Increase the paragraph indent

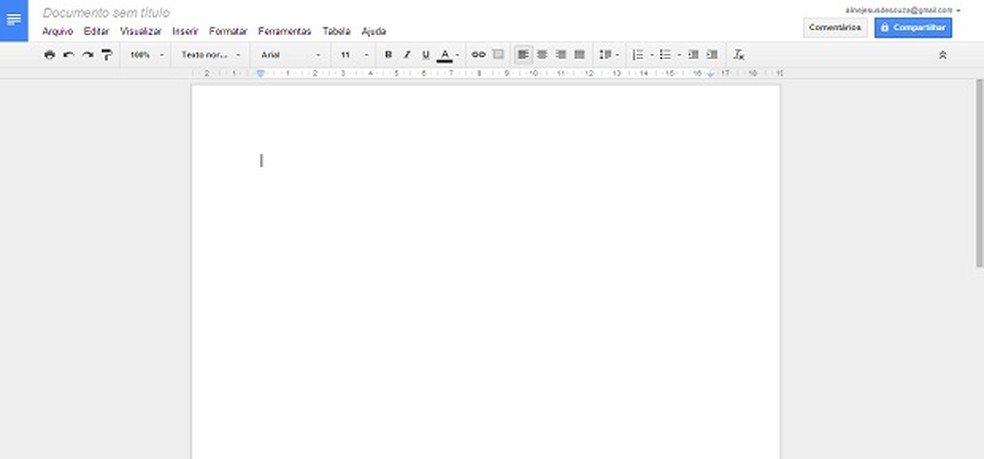pyautogui.click(x=712, y=55)
